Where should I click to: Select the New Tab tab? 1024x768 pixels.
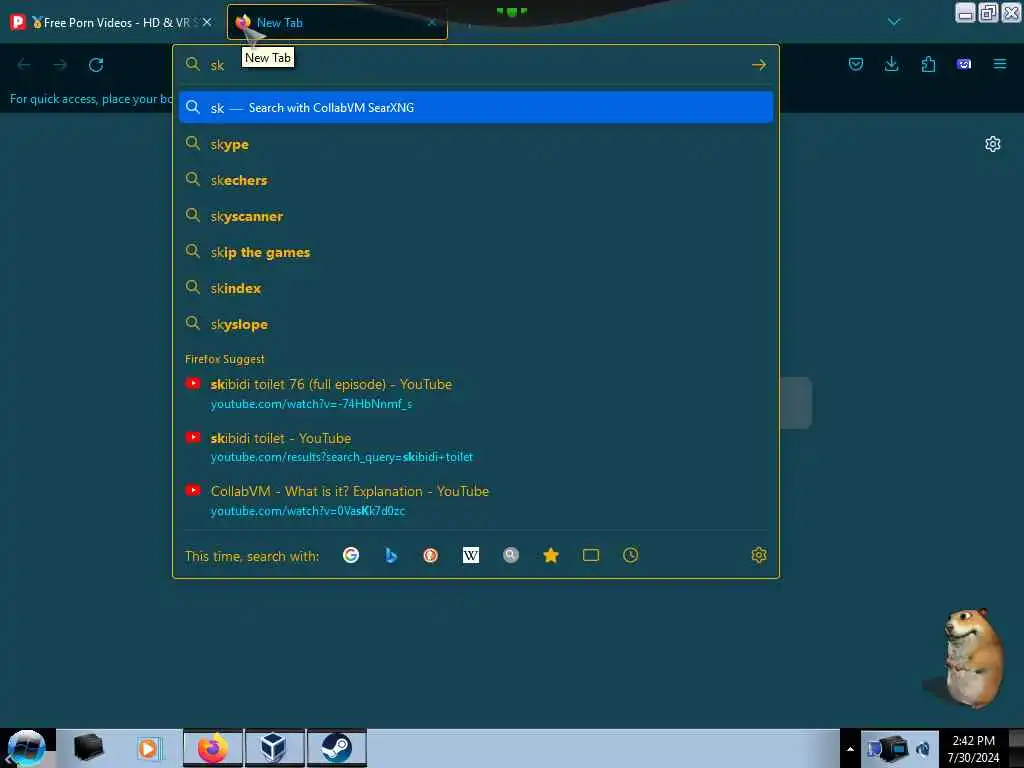(x=337, y=22)
